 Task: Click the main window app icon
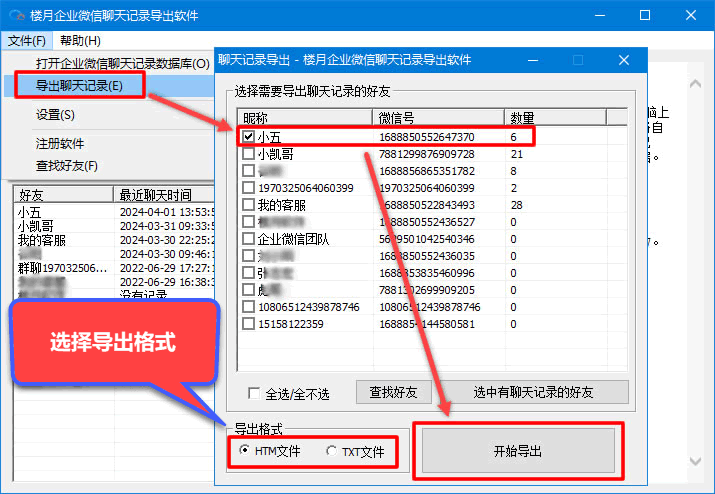pyautogui.click(x=16, y=15)
